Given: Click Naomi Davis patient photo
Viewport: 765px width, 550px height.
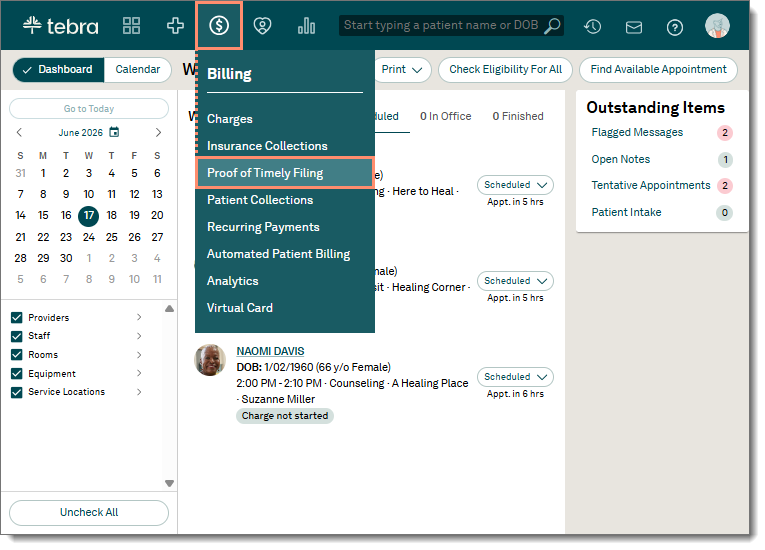Looking at the screenshot, I should [x=210, y=360].
